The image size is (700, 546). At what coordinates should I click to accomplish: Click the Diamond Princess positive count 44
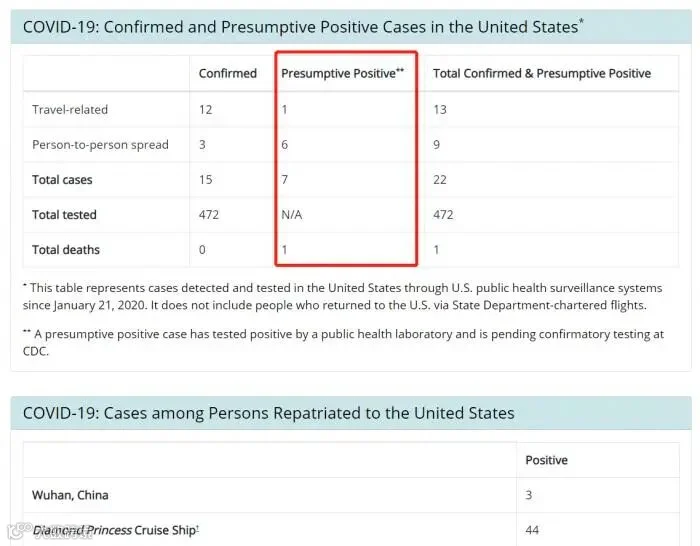[x=532, y=530]
